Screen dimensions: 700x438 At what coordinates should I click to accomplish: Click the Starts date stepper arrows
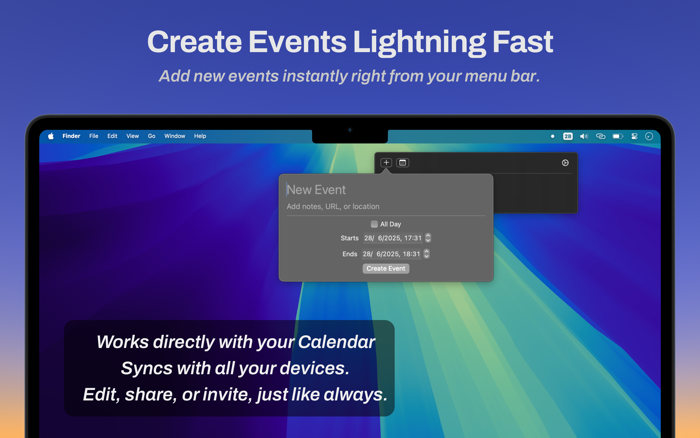coord(428,238)
